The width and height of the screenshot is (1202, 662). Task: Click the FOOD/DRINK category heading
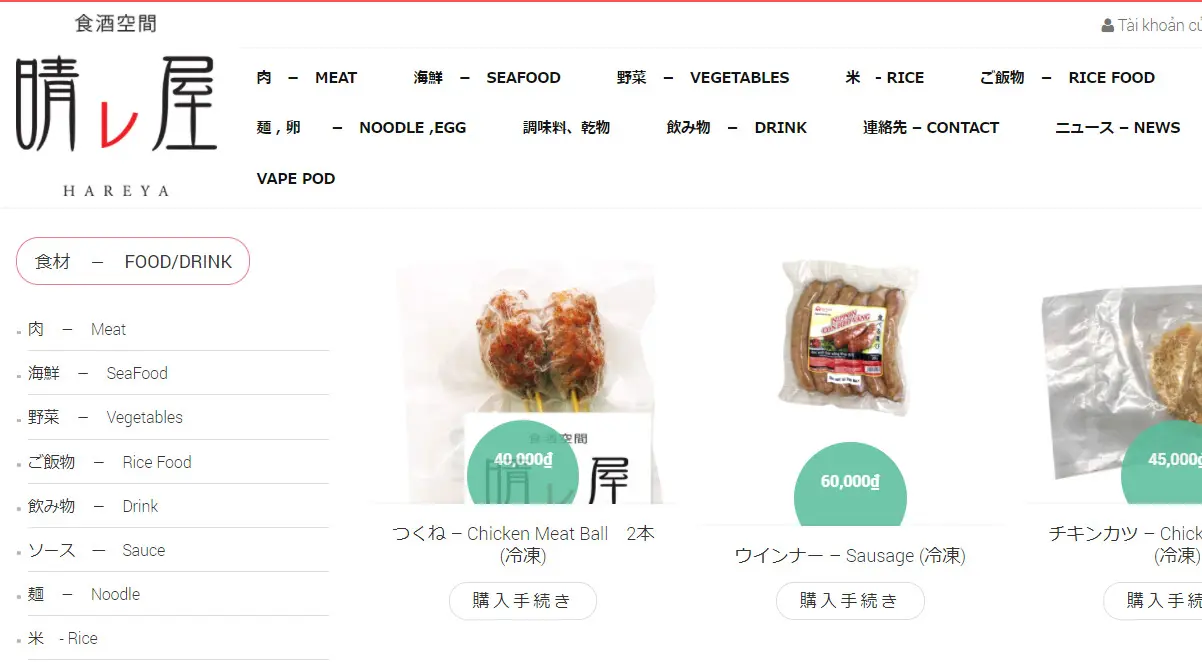point(133,261)
